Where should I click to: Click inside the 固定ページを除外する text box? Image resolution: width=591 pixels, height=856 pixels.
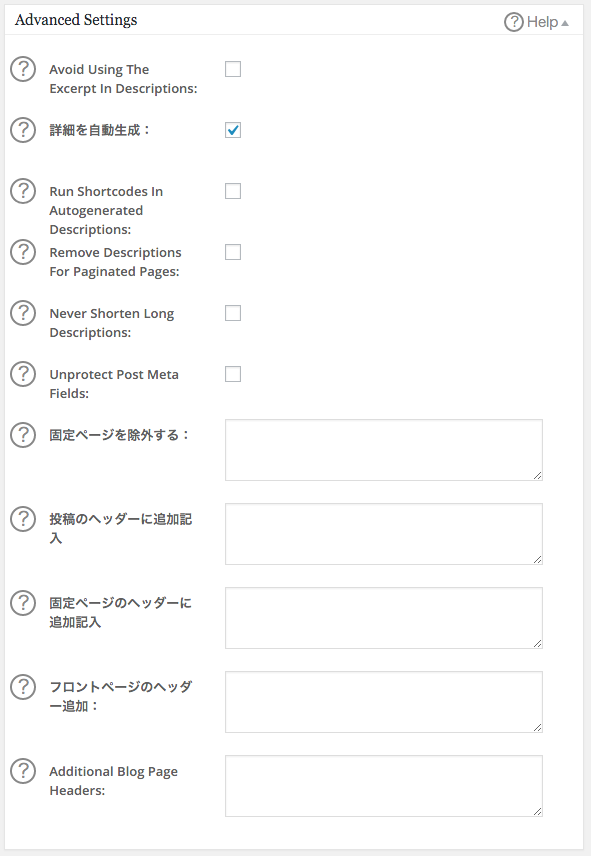click(x=384, y=450)
